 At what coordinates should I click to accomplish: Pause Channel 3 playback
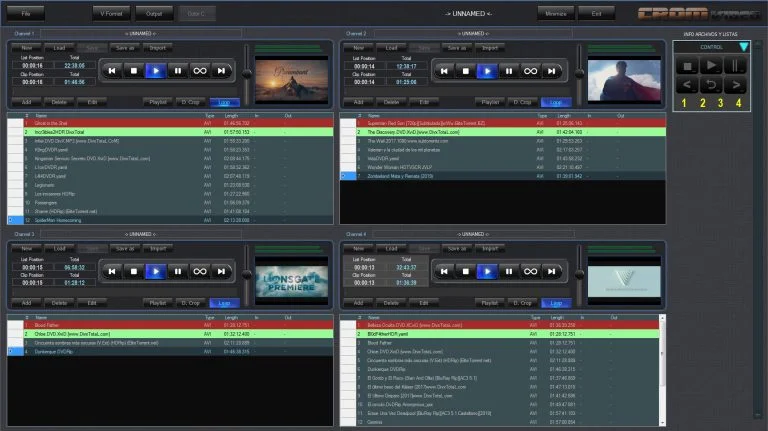(178, 271)
